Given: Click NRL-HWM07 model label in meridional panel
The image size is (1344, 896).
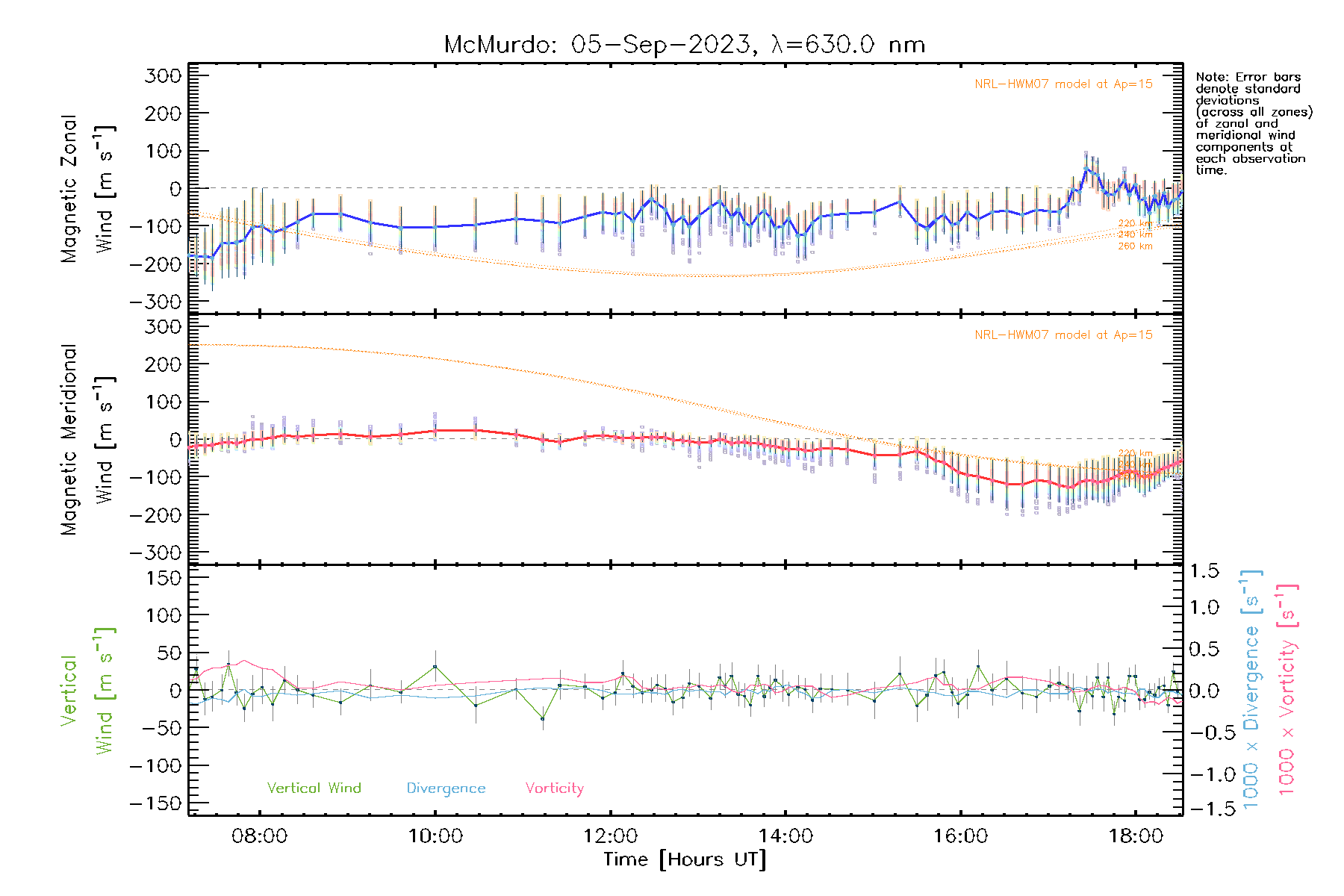Looking at the screenshot, I should pos(1063,335).
